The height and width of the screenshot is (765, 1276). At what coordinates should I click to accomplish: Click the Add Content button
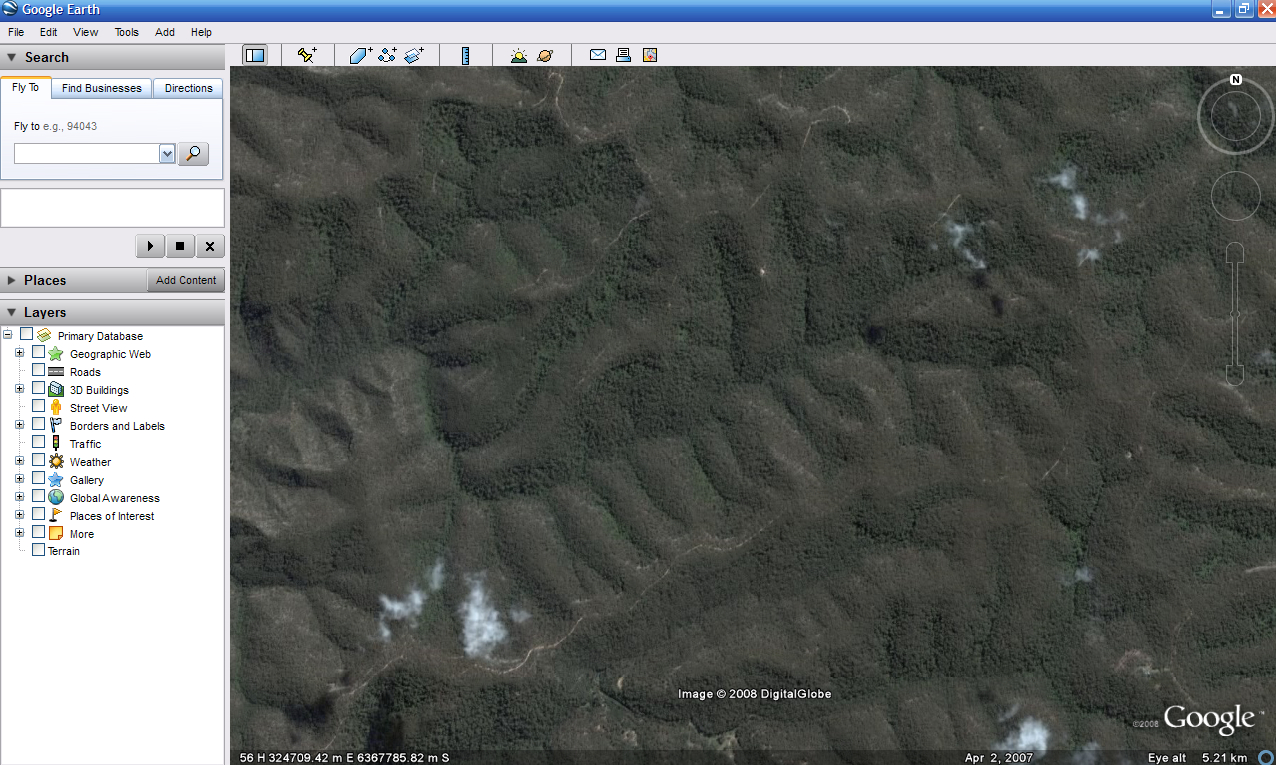point(186,280)
